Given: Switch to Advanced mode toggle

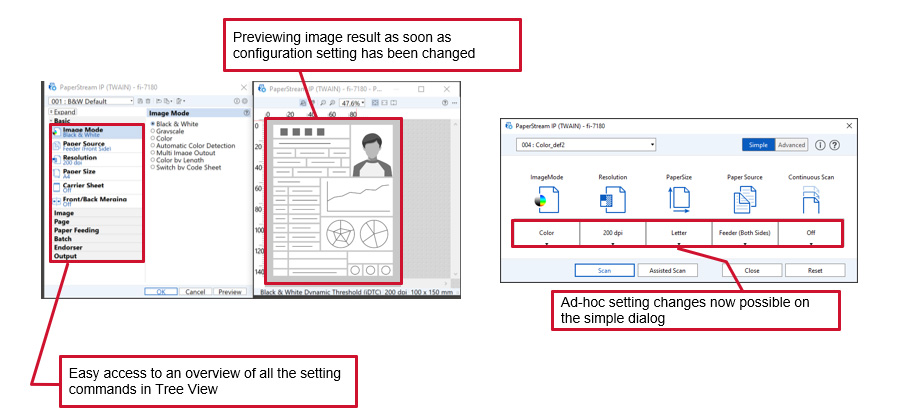Looking at the screenshot, I should point(792,145).
